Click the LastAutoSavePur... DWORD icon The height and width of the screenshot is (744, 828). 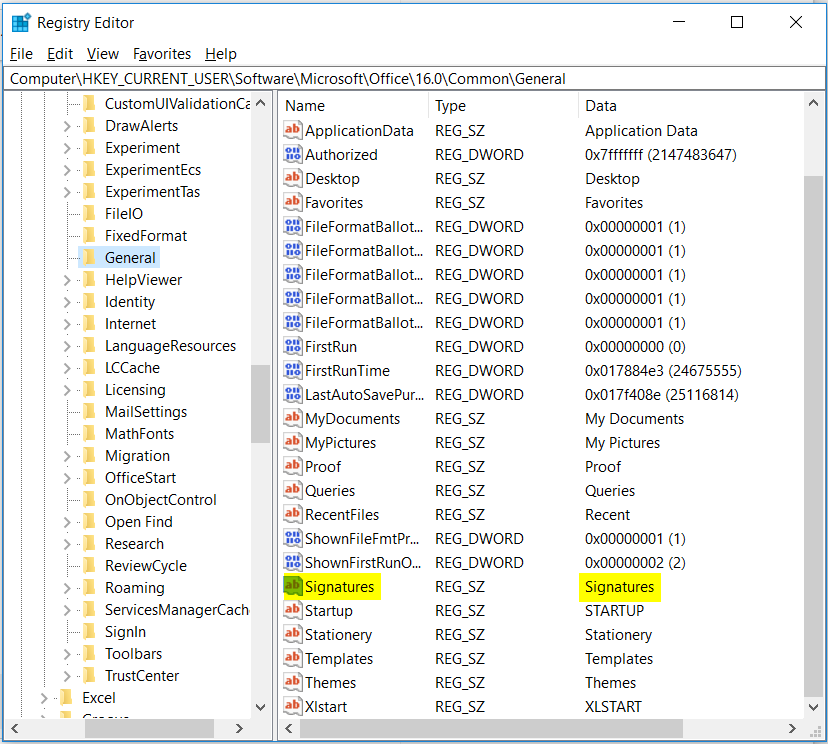pos(293,394)
